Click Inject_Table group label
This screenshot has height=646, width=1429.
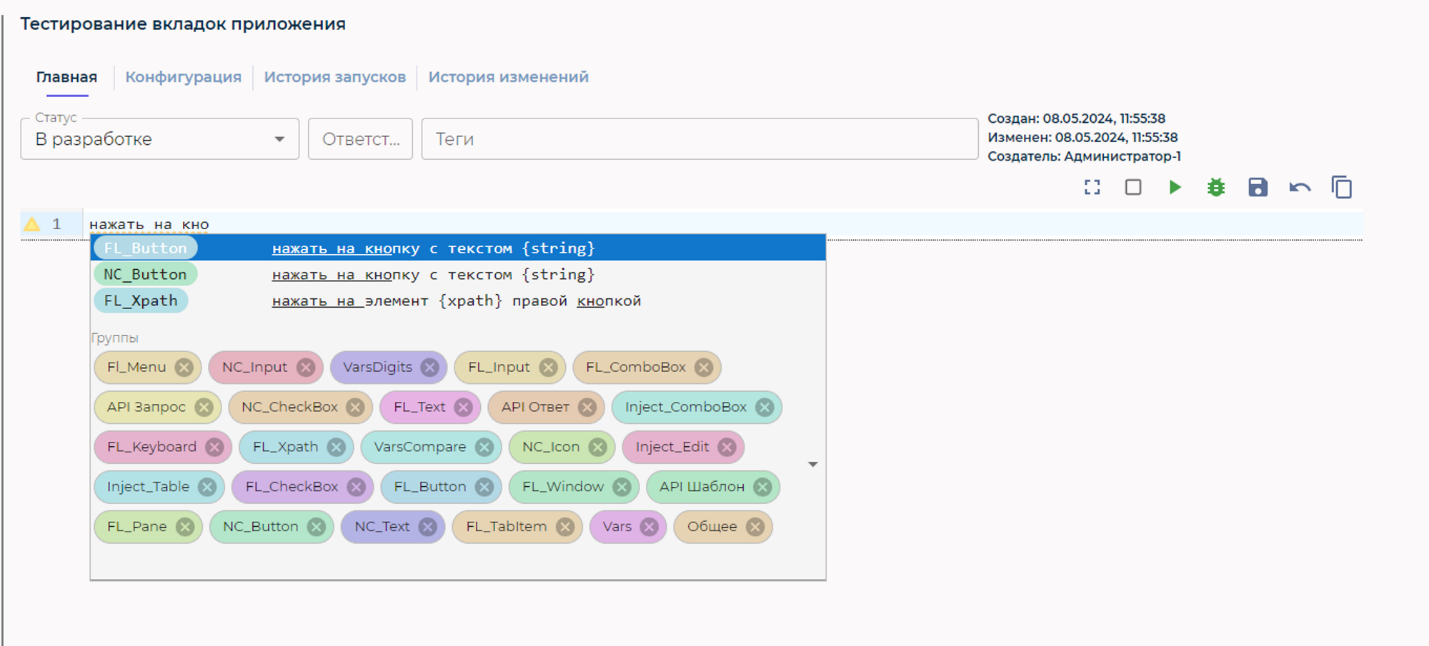point(148,487)
